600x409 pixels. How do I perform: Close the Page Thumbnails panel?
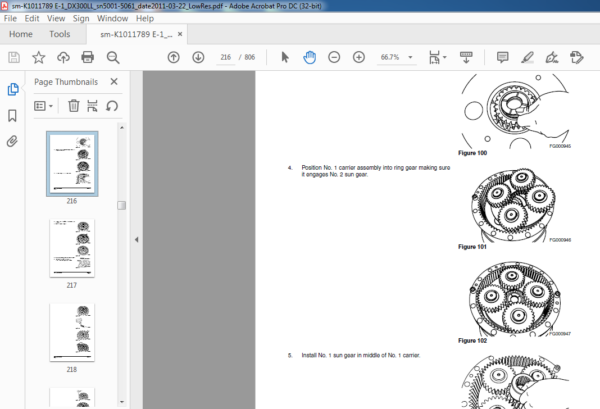pos(114,81)
